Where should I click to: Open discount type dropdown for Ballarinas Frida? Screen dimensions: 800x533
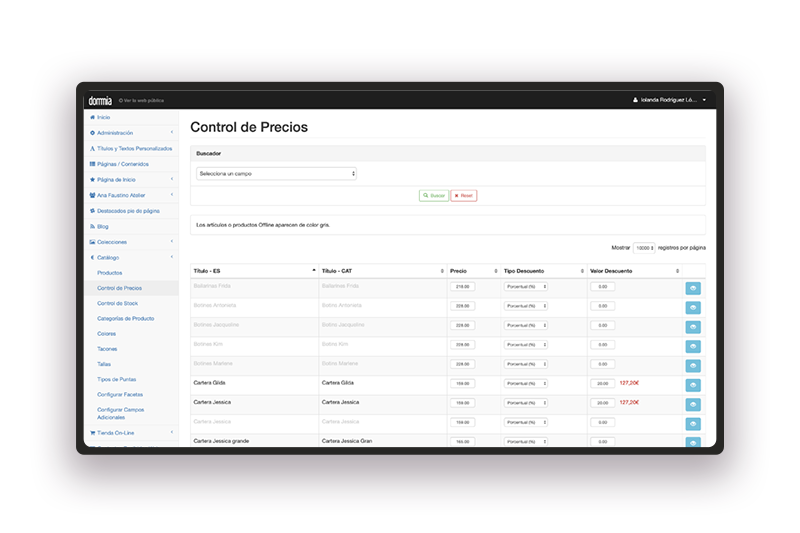point(526,287)
